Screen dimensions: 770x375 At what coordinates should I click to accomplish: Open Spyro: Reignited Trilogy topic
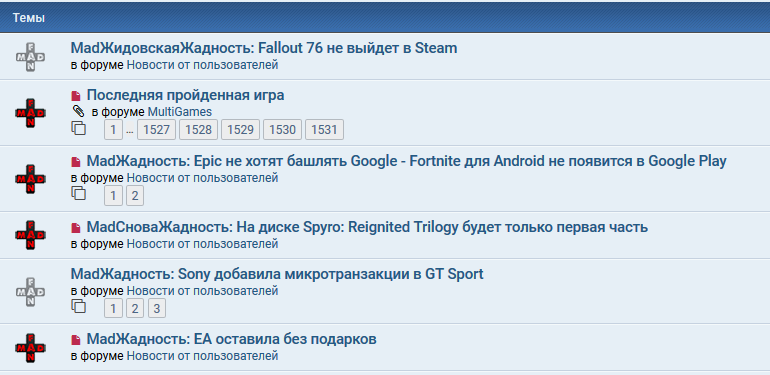367,227
